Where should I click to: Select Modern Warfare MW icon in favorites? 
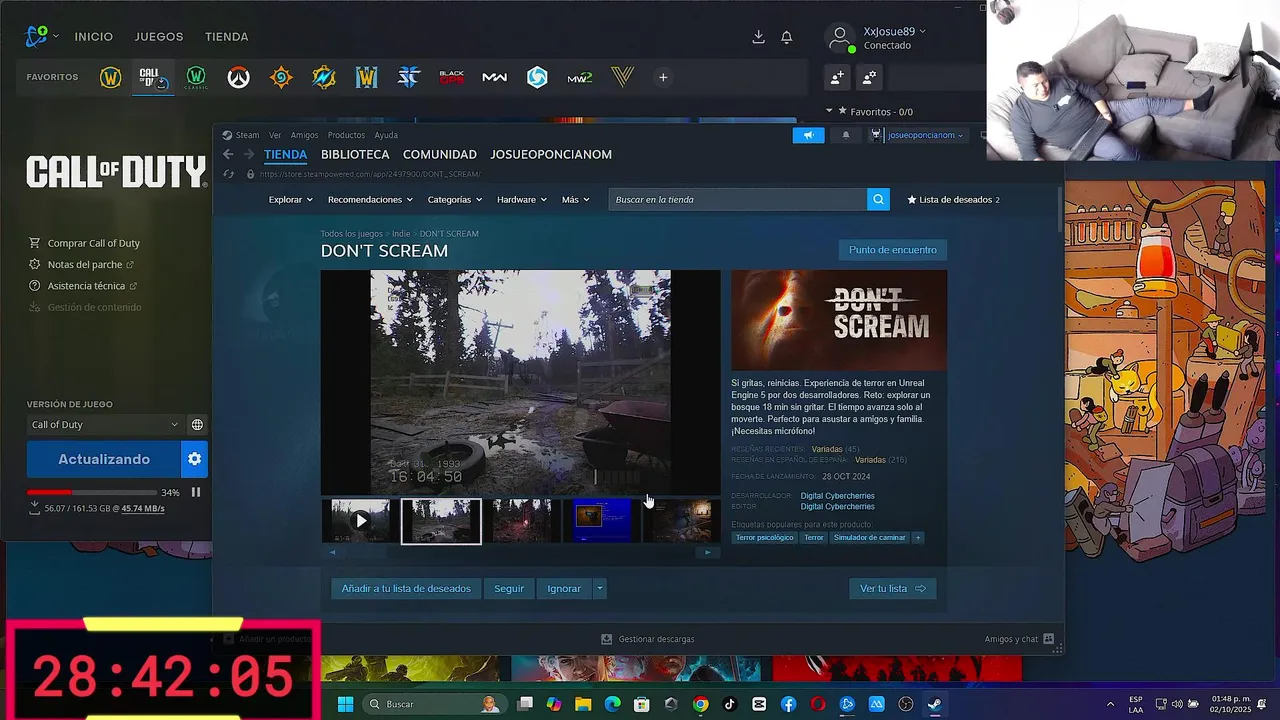pos(494,77)
